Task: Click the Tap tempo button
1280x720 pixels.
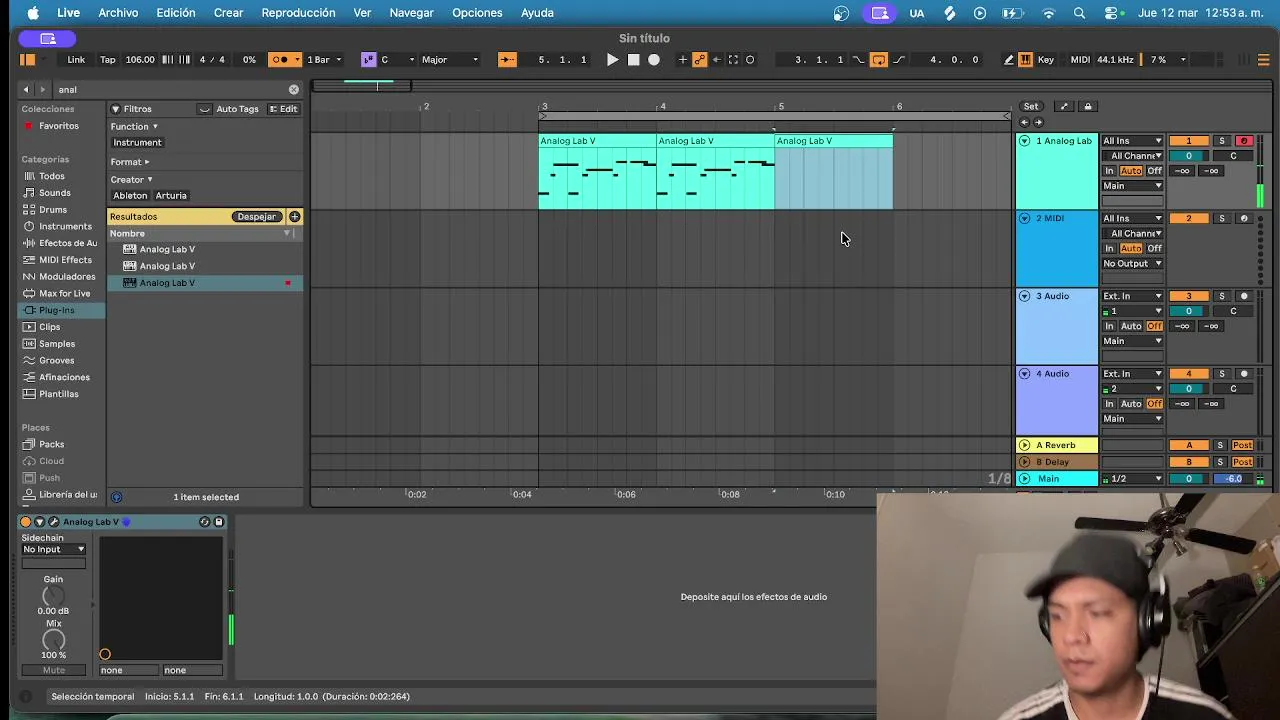Action: [107, 60]
